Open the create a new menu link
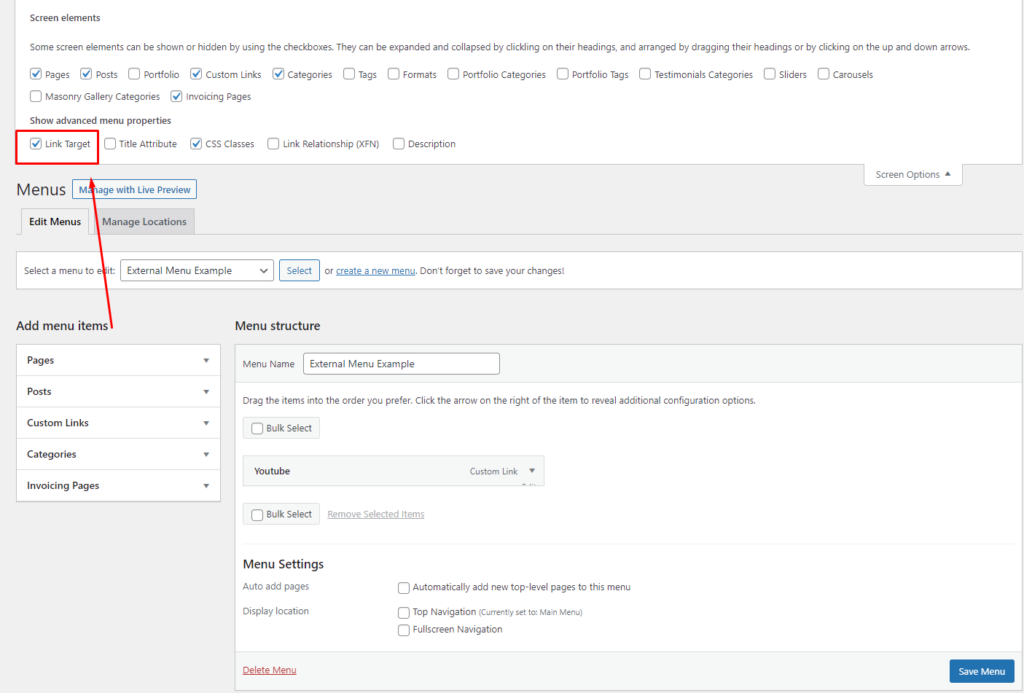This screenshot has width=1024, height=693. coord(375,270)
